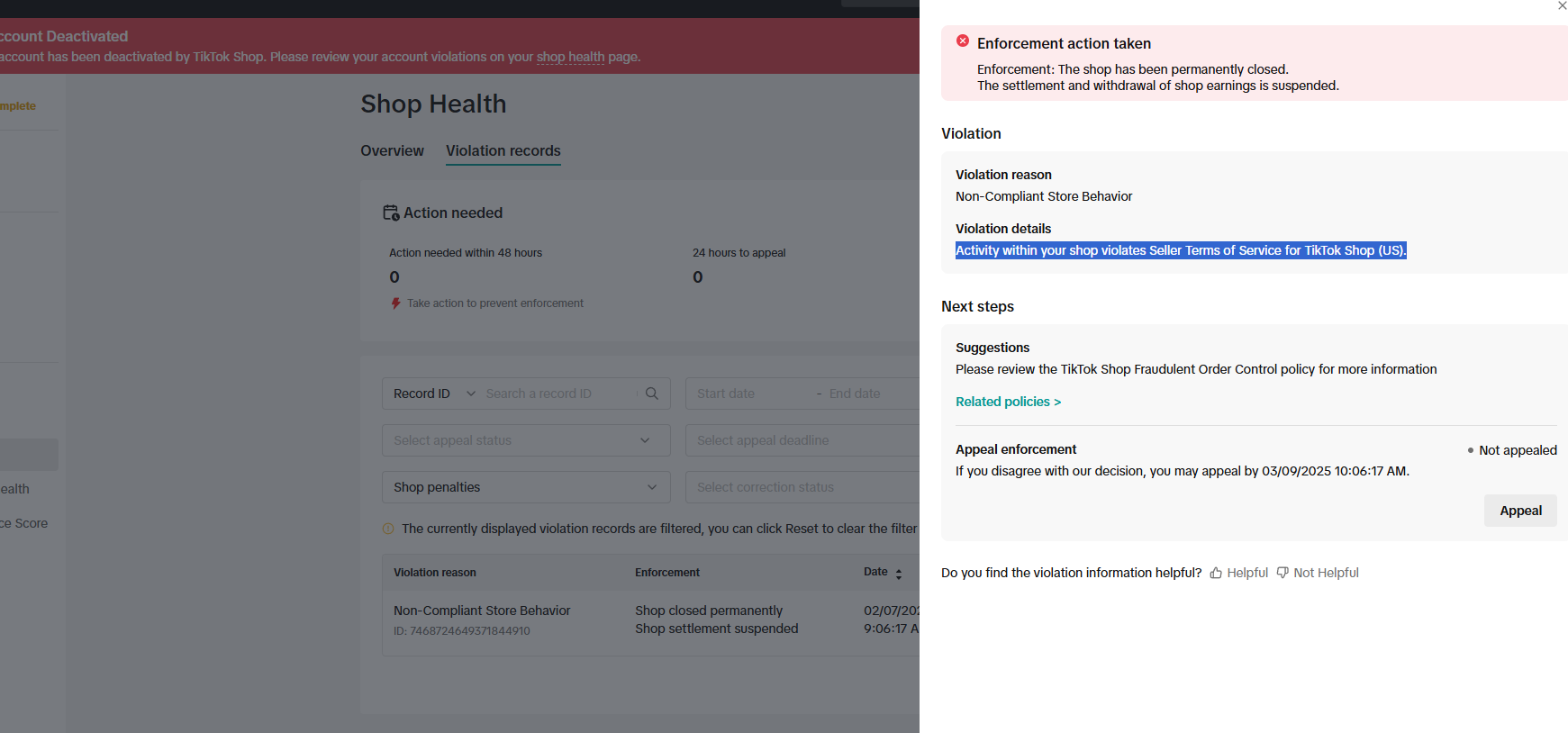
Task: Click the Violation reason column header
Action: click(x=434, y=573)
